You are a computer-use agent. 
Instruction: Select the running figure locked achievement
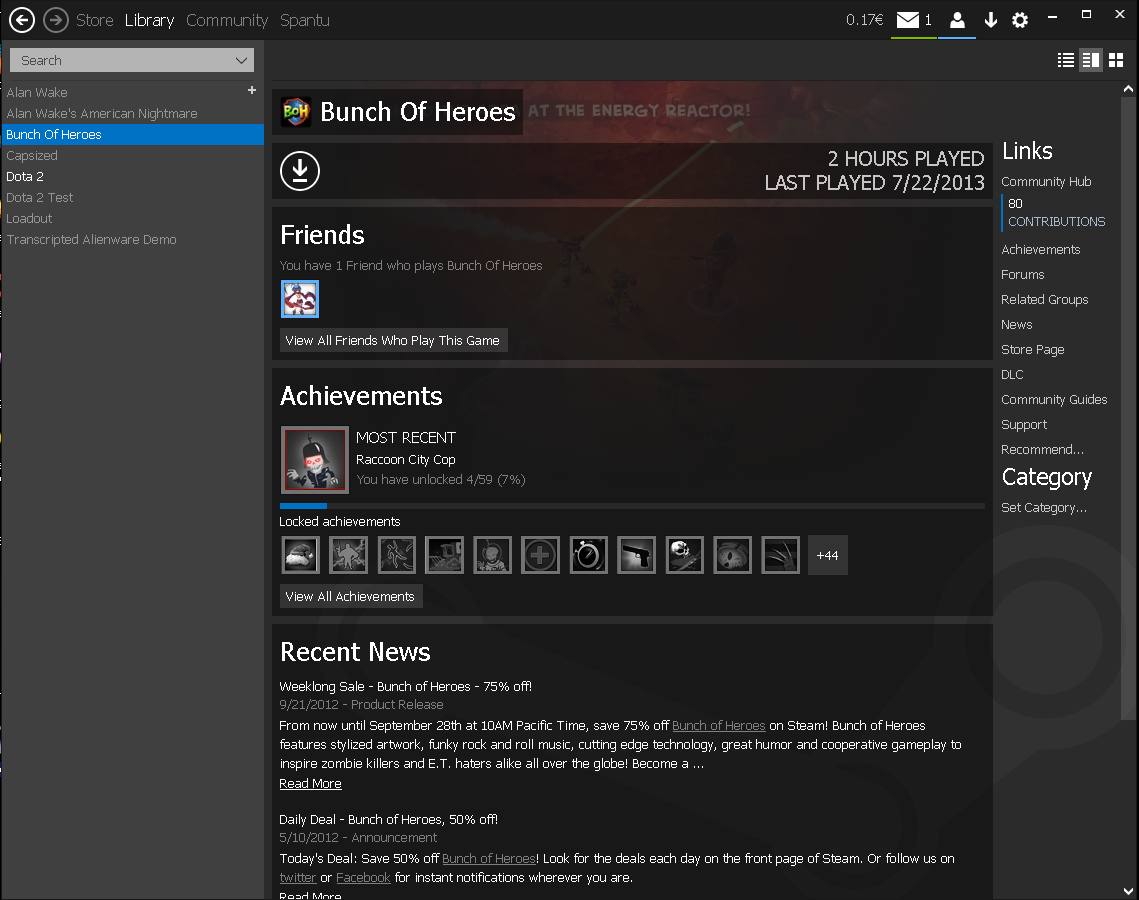point(397,556)
